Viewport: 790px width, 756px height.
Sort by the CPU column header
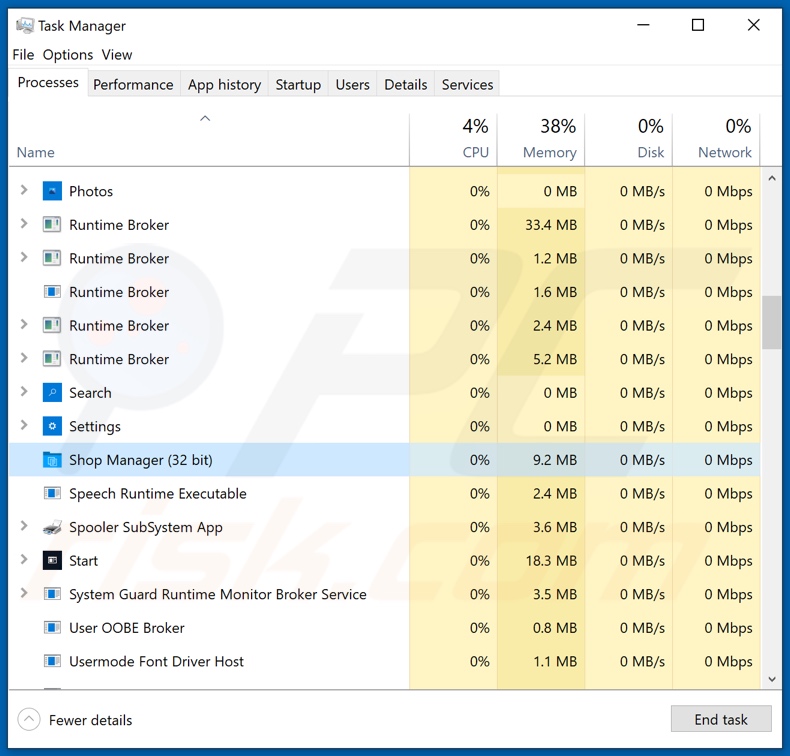453,140
